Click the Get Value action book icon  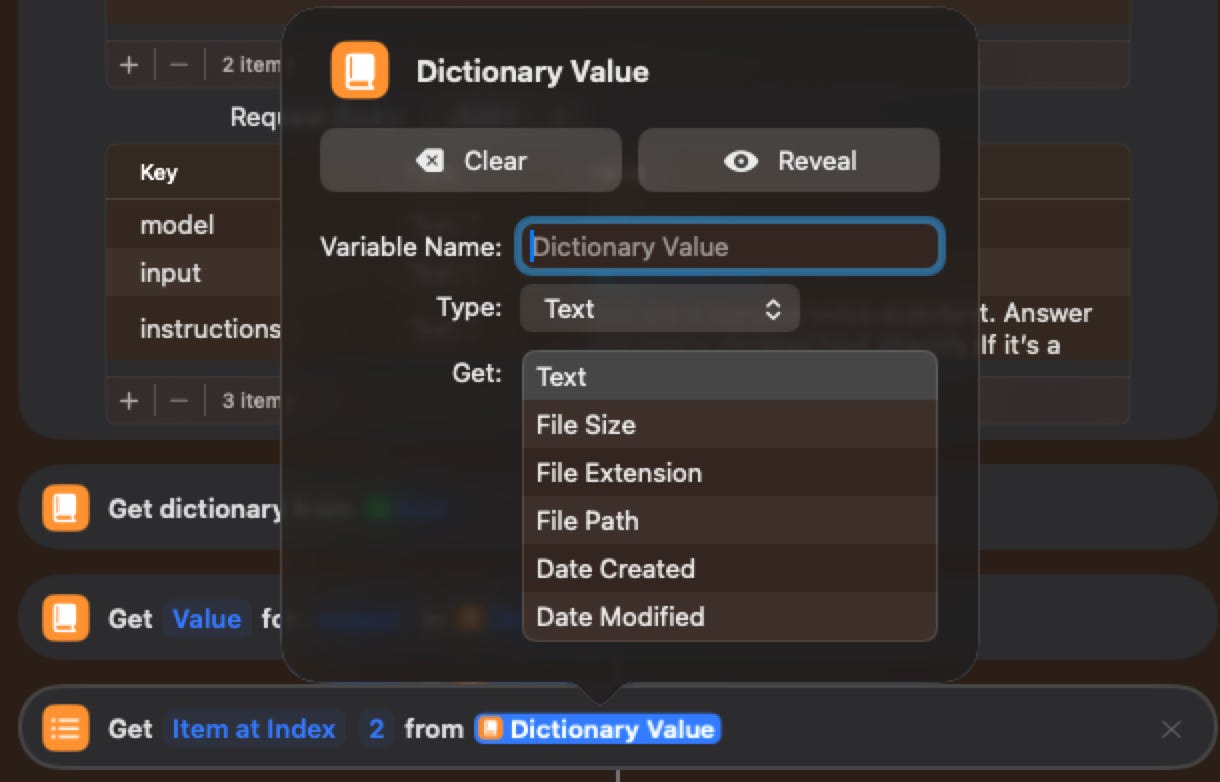click(x=66, y=618)
